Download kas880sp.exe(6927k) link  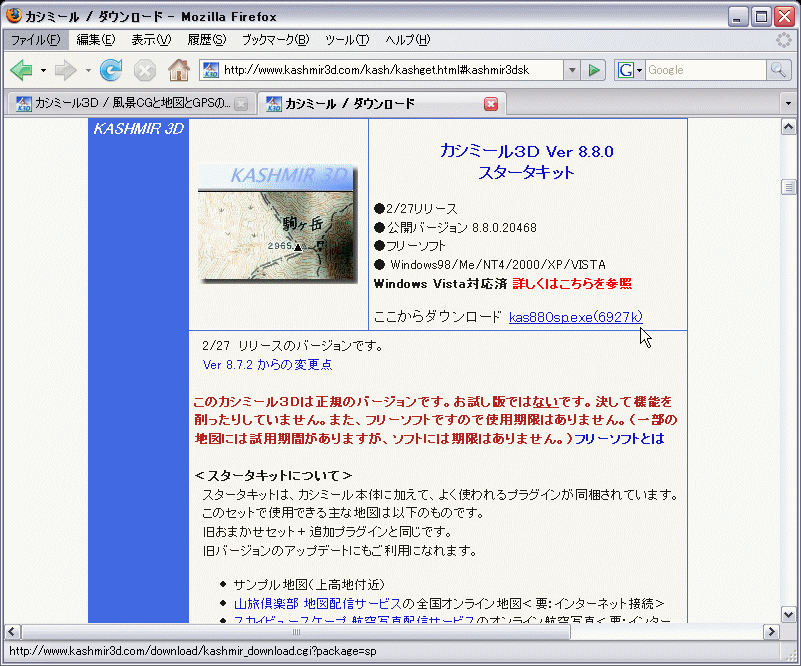[576, 317]
